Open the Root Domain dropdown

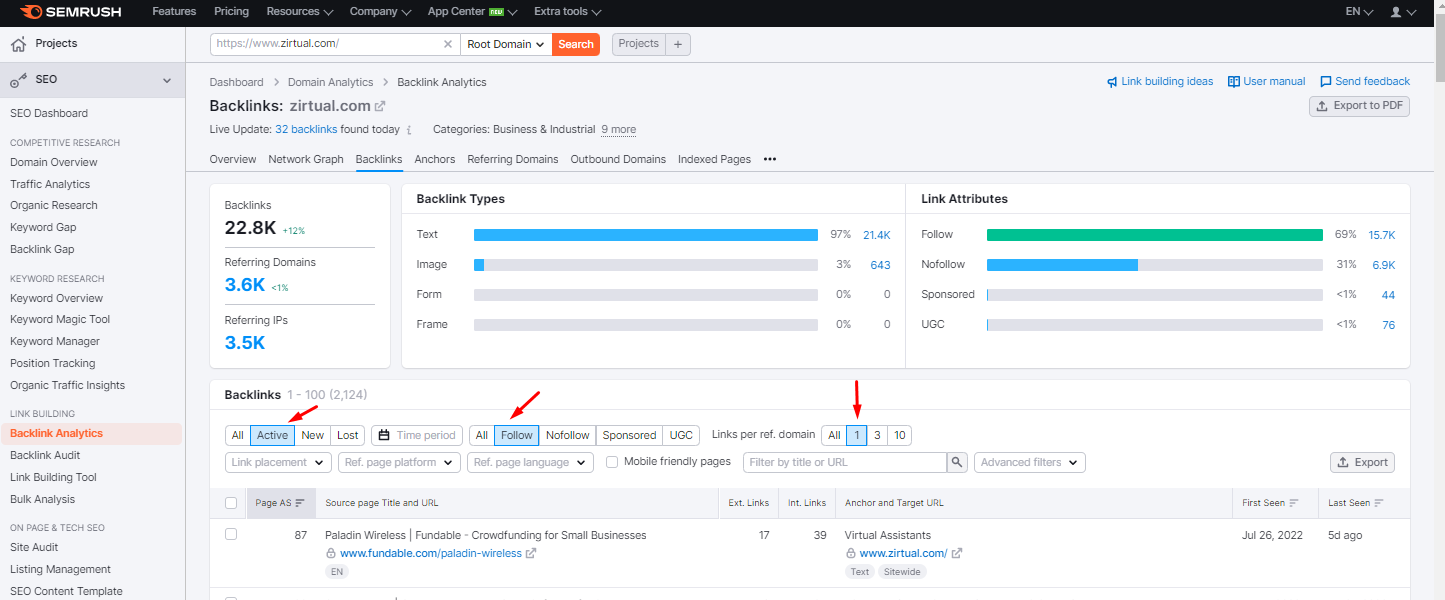tap(506, 44)
